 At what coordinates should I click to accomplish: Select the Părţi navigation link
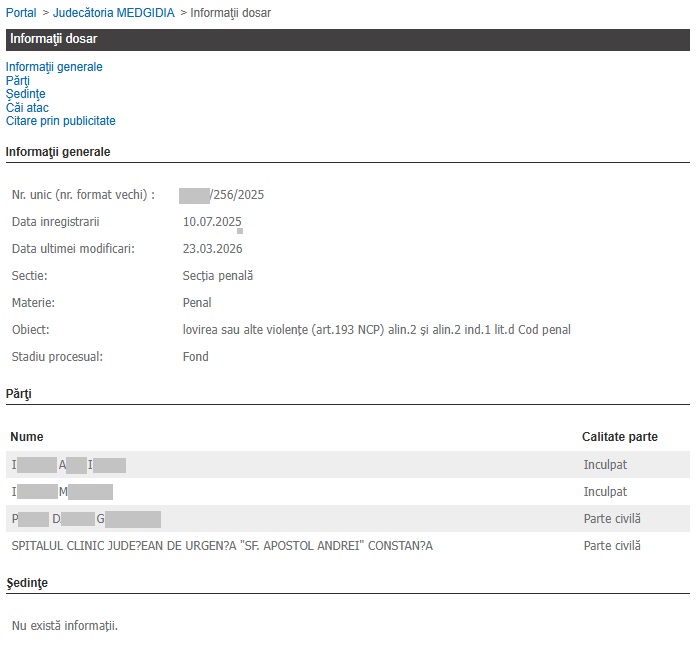point(18,81)
